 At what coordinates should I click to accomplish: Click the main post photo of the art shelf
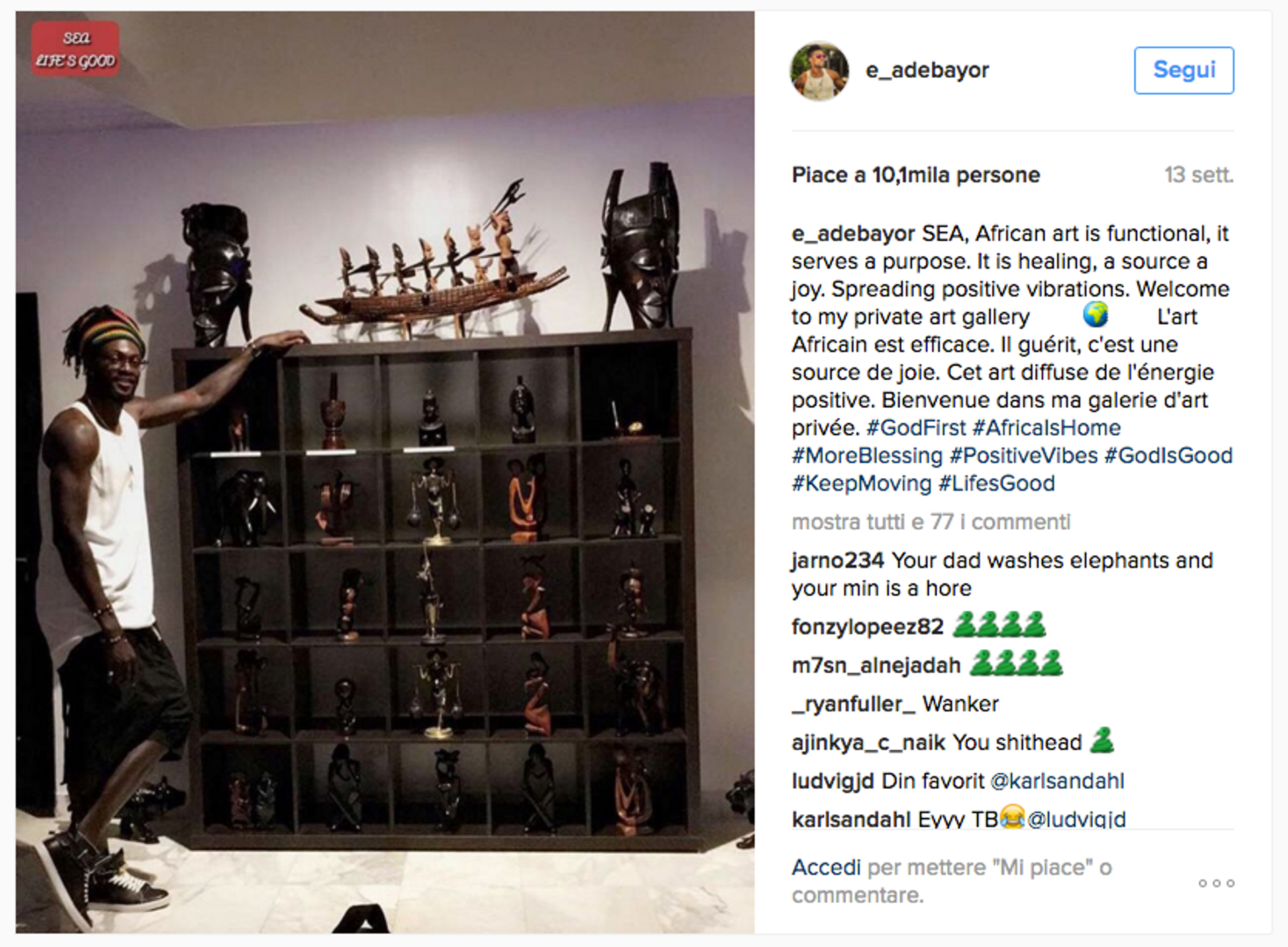coord(385,472)
